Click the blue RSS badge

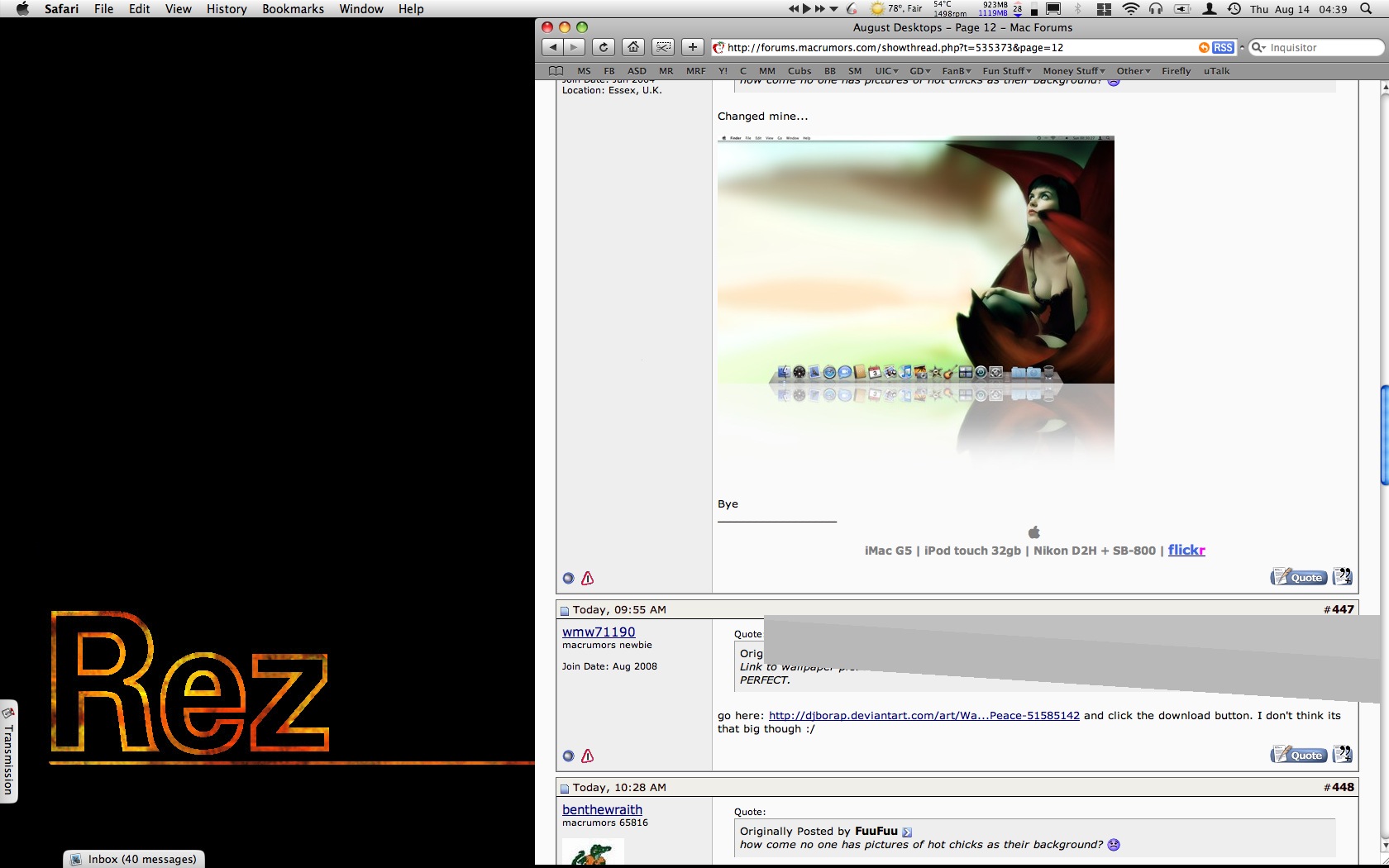click(x=1224, y=48)
